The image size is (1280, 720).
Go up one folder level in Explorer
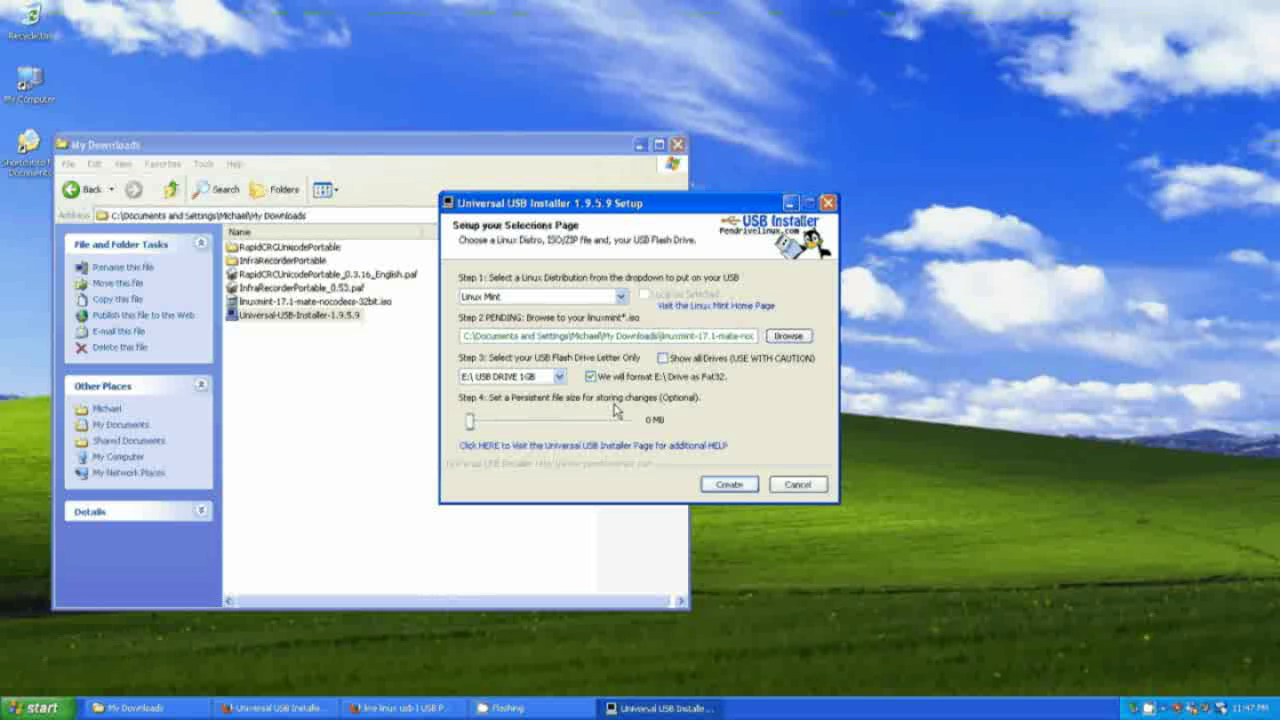171,190
